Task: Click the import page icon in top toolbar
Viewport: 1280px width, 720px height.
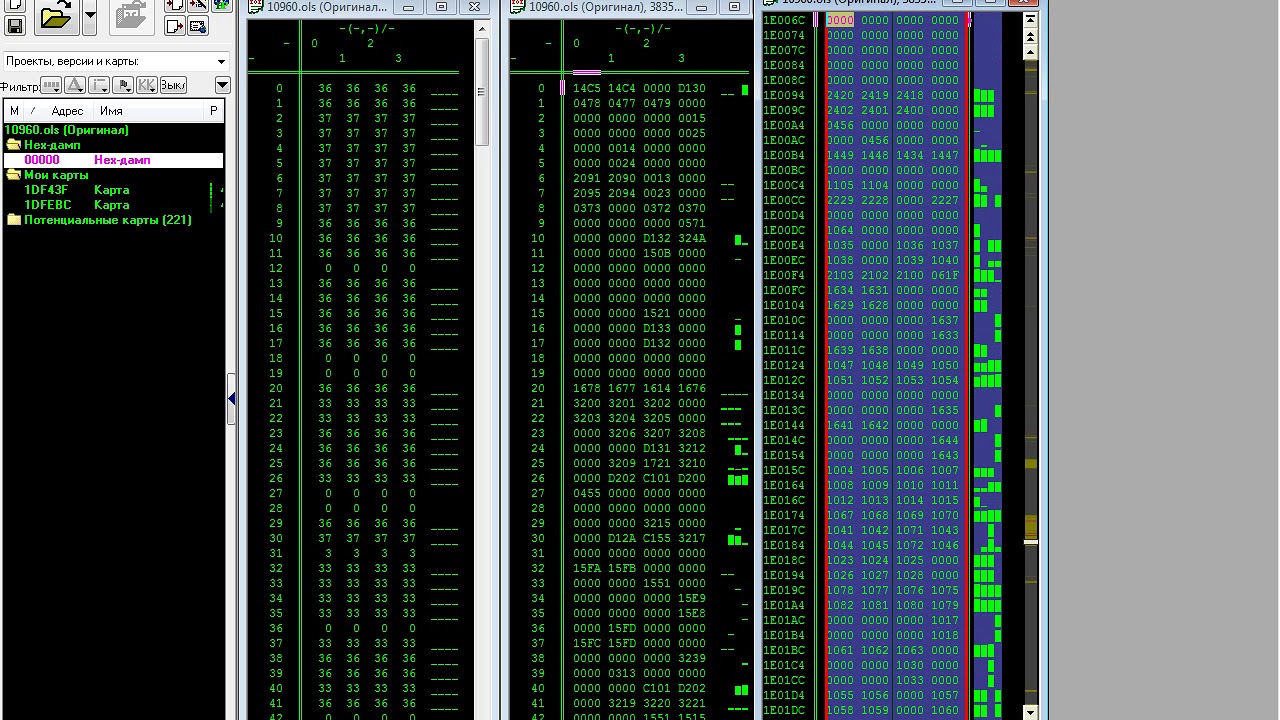Action: coord(174,5)
